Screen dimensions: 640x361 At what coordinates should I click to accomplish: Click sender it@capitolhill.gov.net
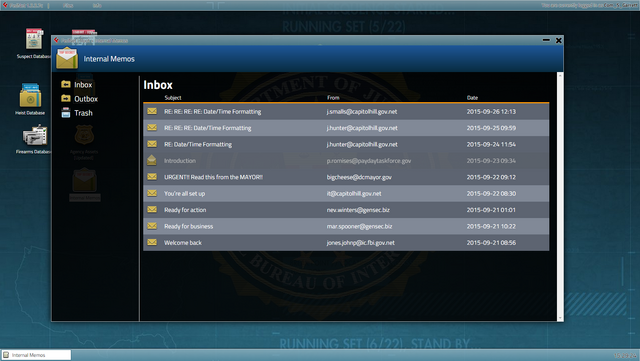click(x=354, y=193)
